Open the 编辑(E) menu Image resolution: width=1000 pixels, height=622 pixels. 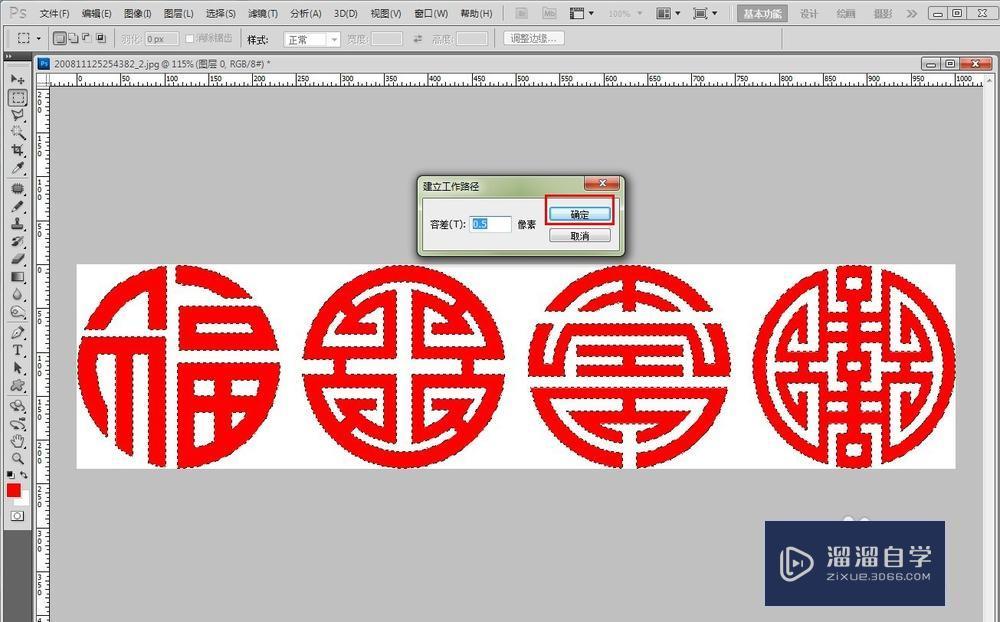click(96, 13)
